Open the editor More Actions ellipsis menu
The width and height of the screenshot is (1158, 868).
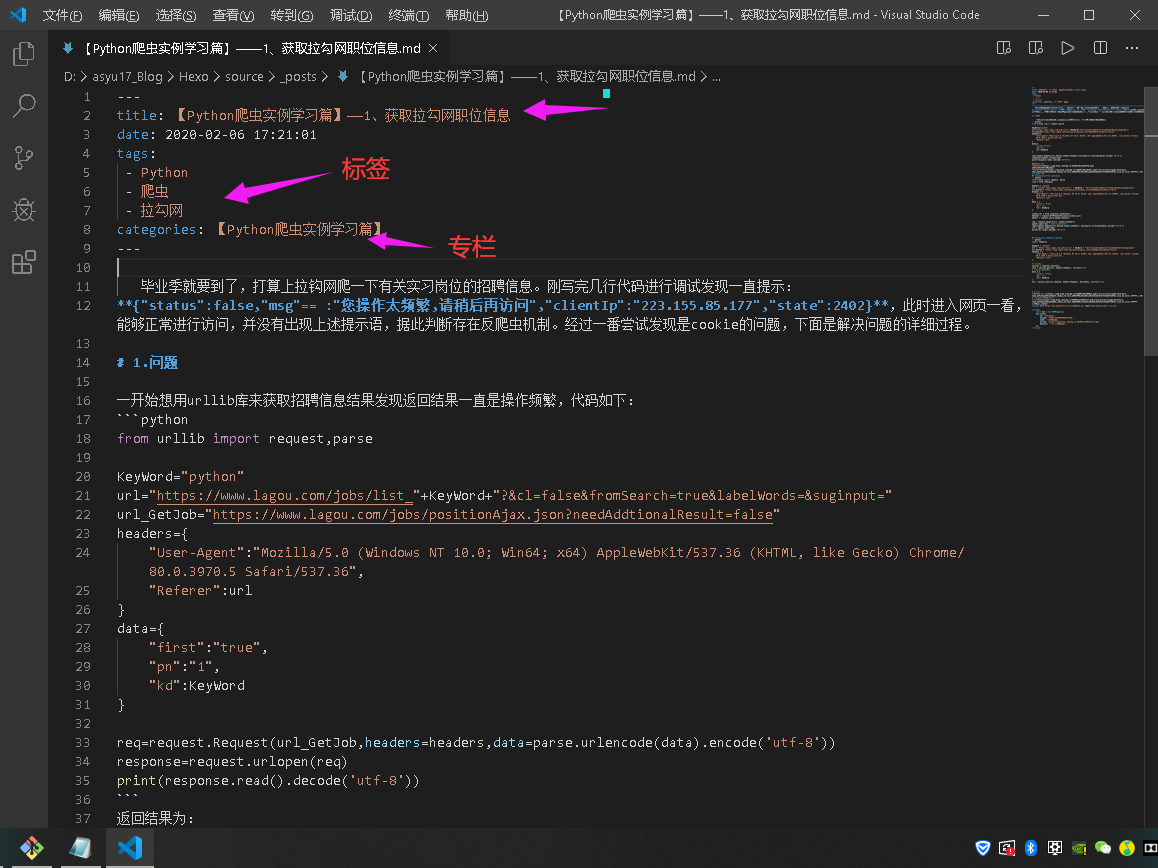1132,48
